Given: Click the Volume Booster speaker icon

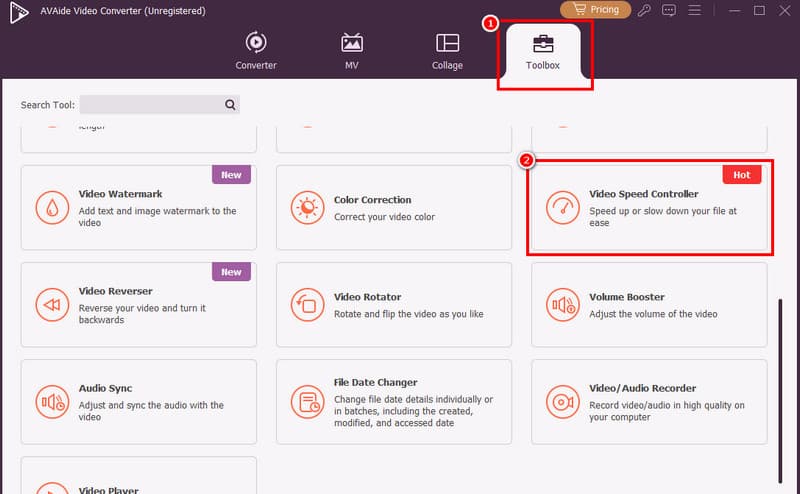Looking at the screenshot, I should [561, 304].
